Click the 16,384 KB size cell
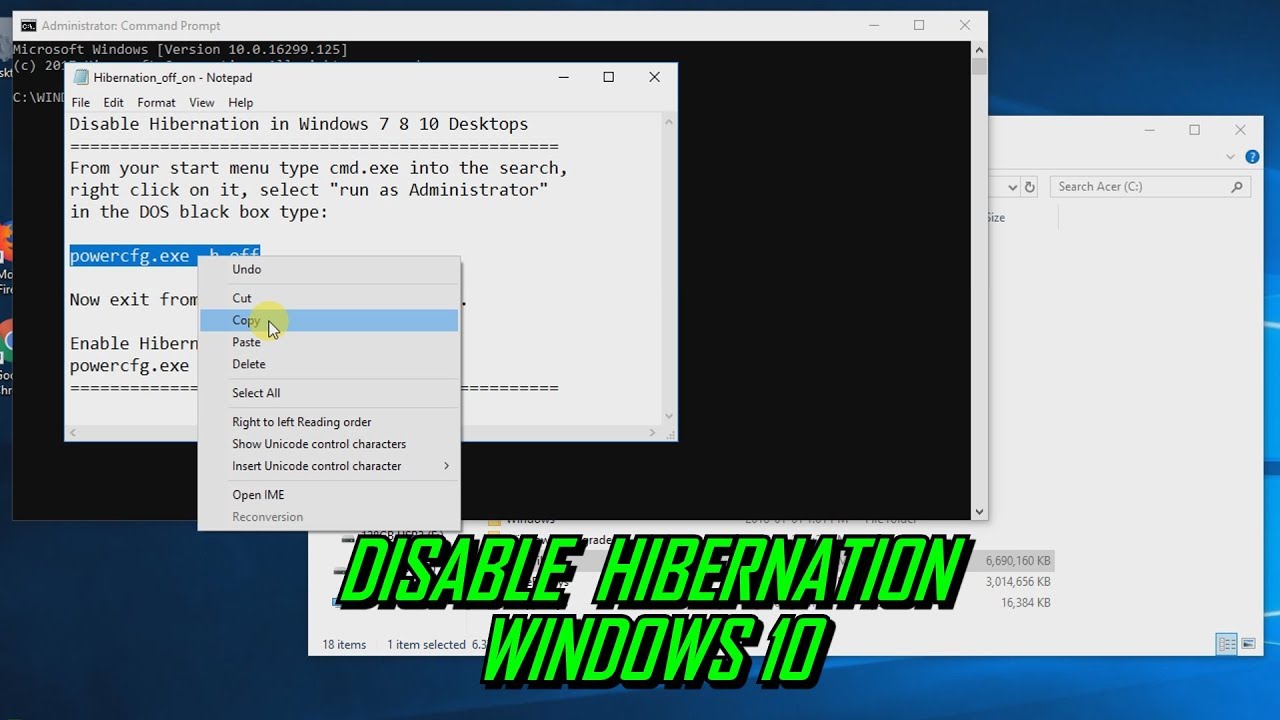 pos(1027,603)
